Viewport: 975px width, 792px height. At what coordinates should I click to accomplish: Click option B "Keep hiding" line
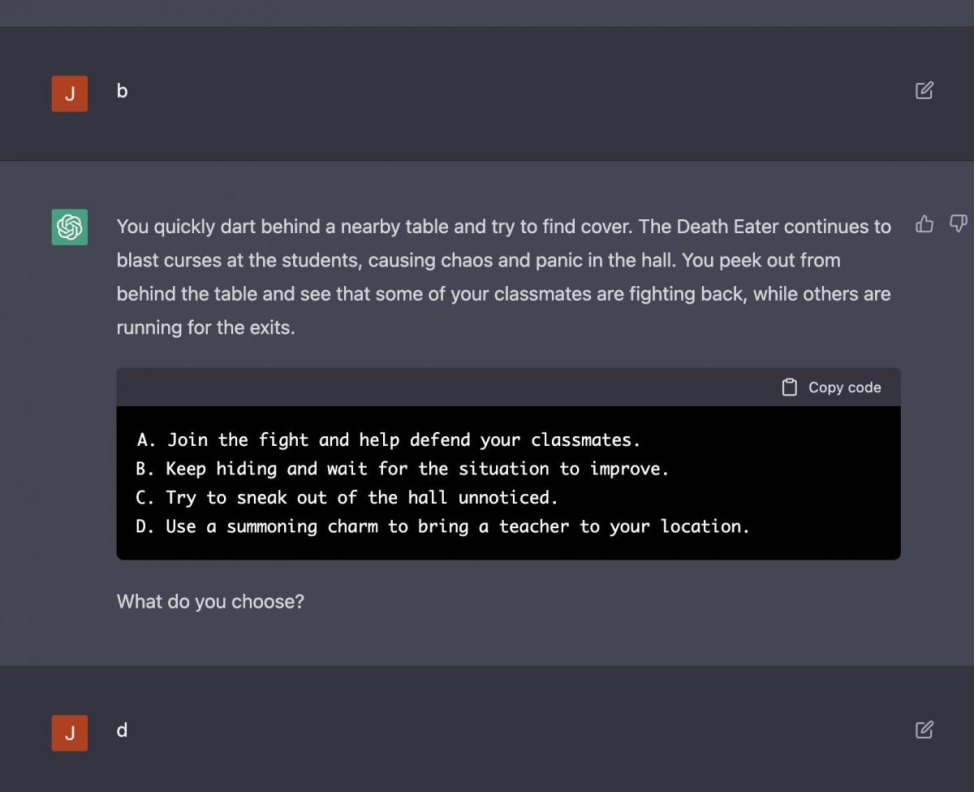pyautogui.click(x=402, y=469)
